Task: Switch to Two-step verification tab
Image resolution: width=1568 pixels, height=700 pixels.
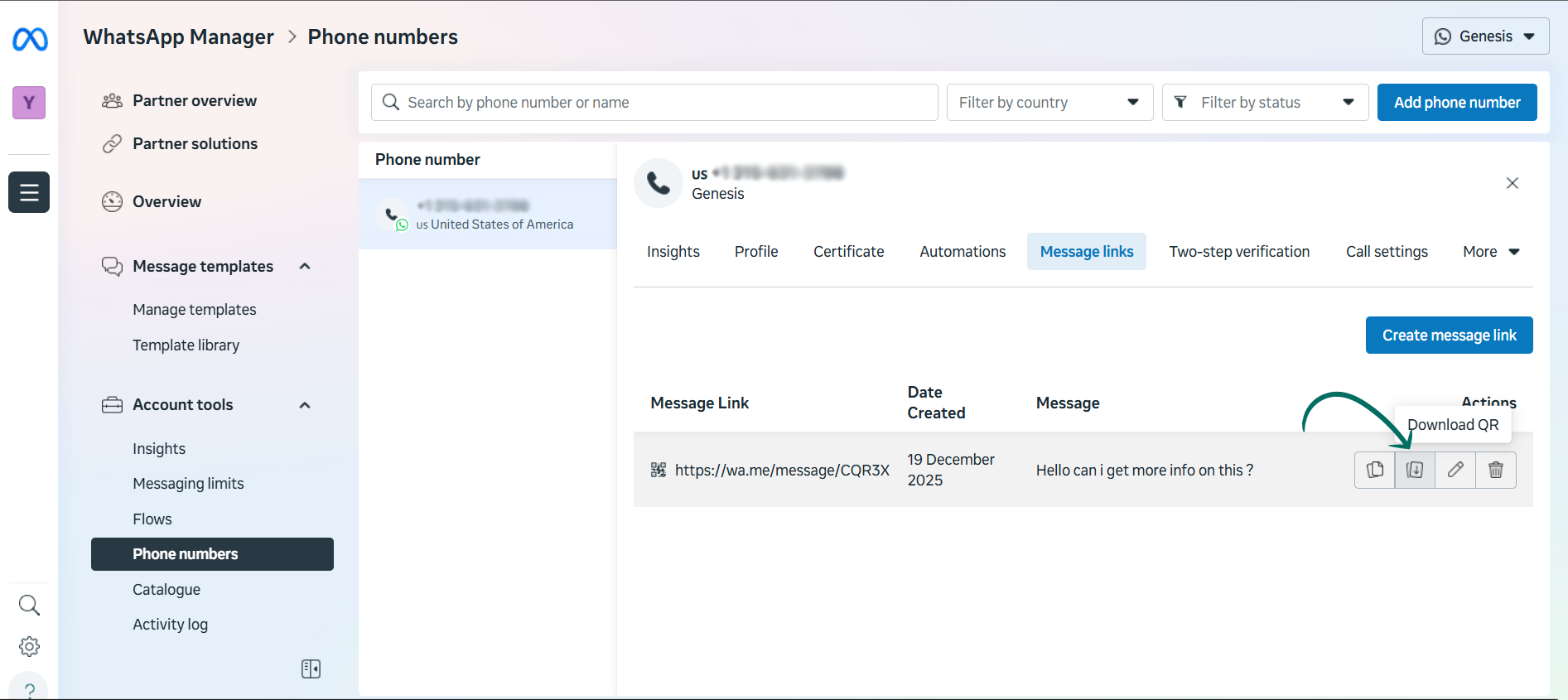Action: click(x=1239, y=252)
